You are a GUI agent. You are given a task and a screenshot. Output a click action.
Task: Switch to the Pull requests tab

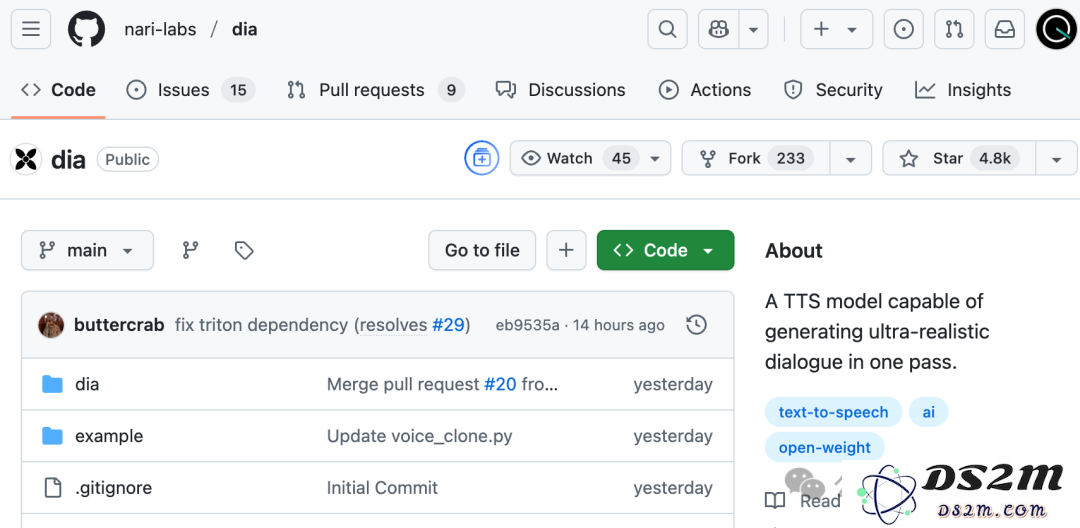(x=375, y=90)
